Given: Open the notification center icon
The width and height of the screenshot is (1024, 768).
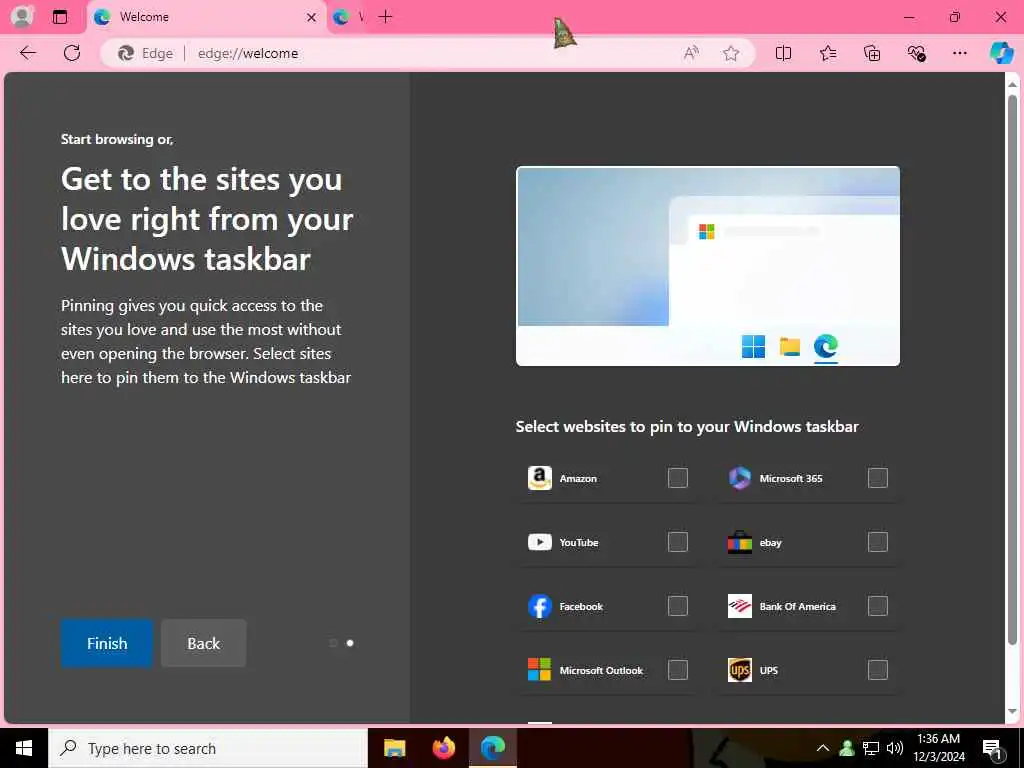Looking at the screenshot, I should 993,749.
